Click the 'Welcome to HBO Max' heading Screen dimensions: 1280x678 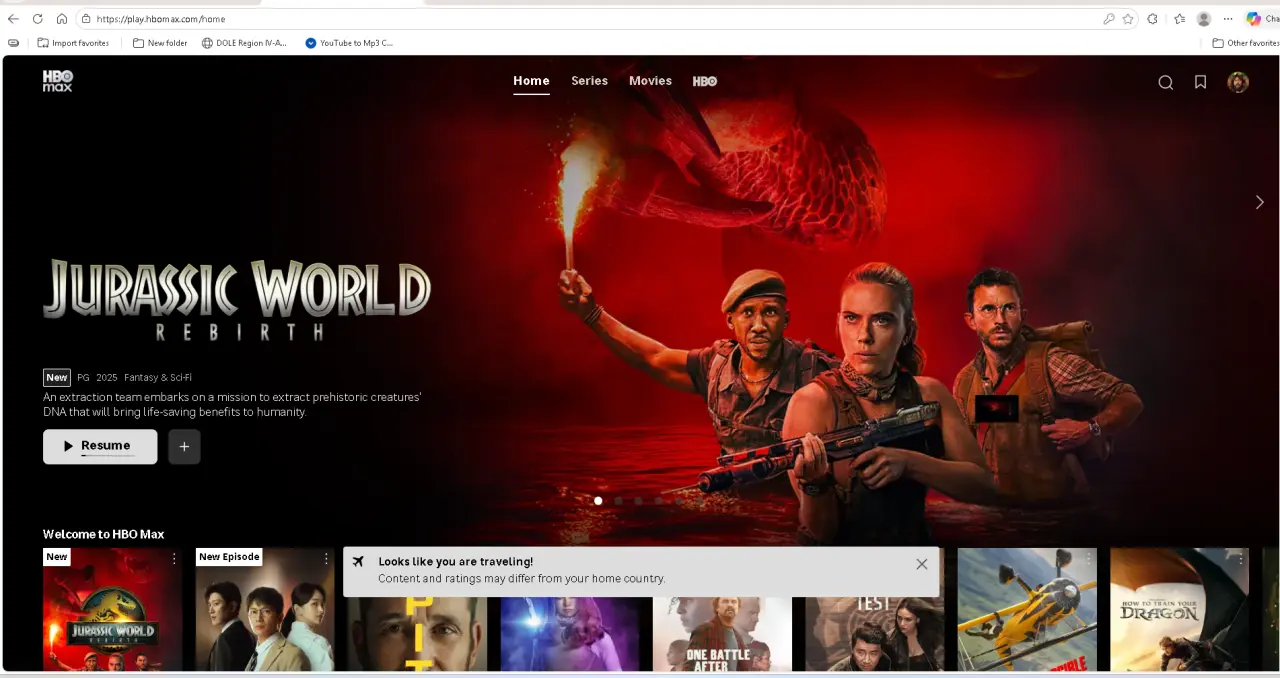point(103,534)
